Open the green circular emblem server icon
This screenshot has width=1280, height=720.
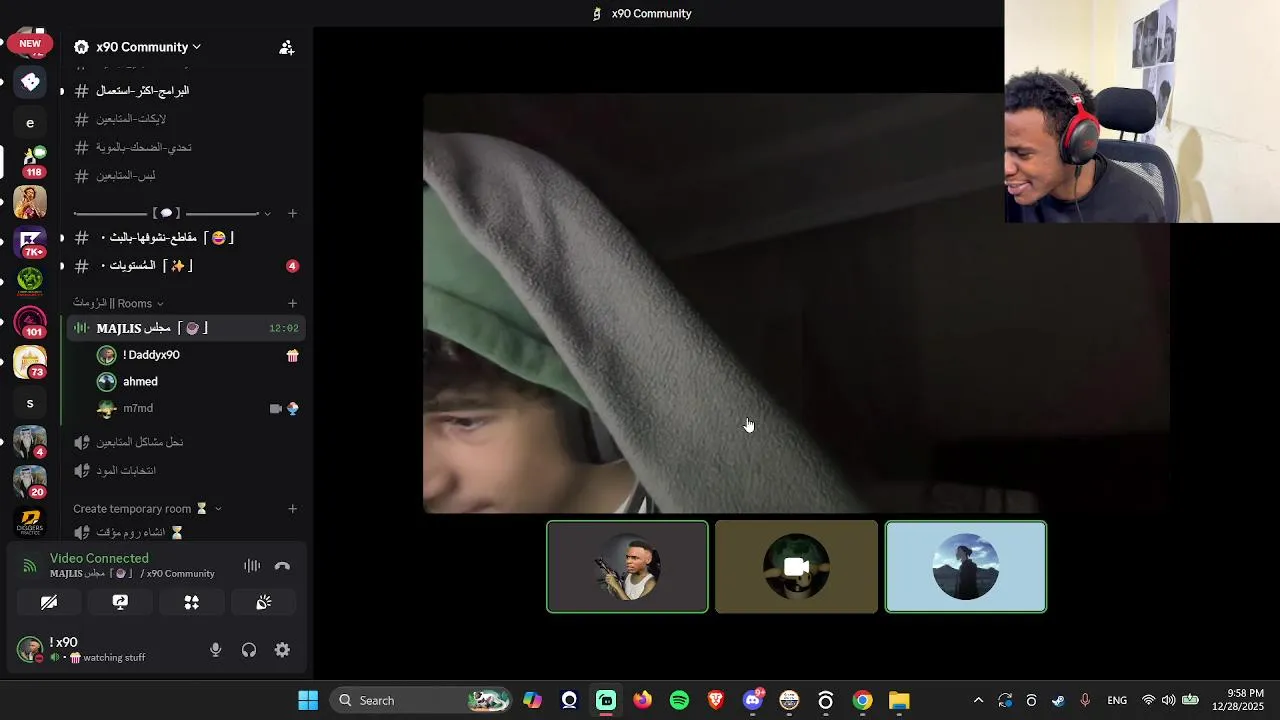point(30,281)
